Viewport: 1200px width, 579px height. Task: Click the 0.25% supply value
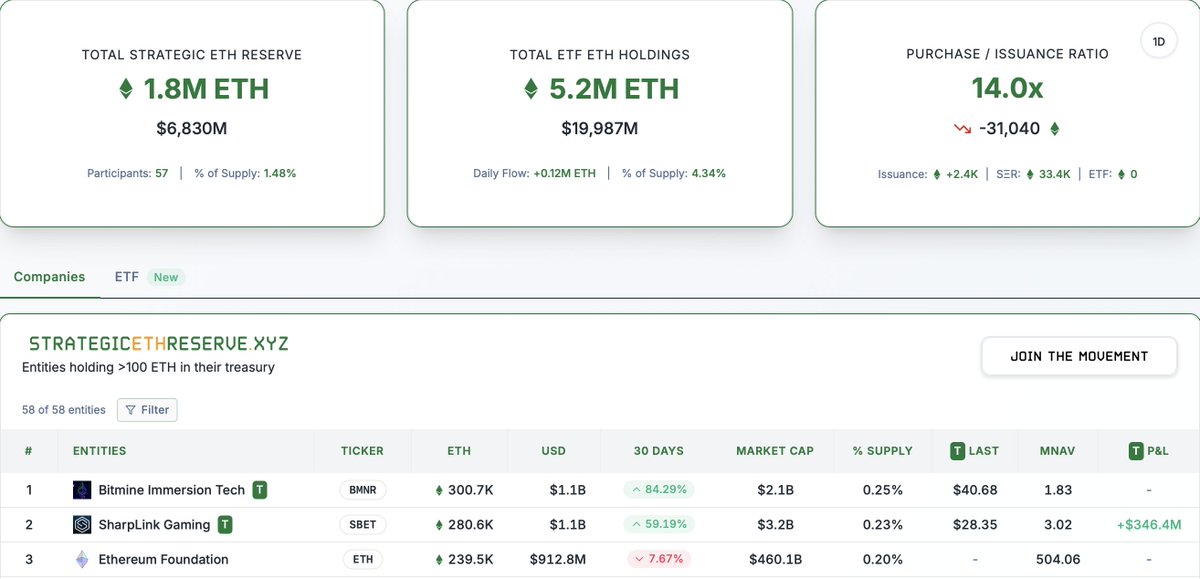881,490
